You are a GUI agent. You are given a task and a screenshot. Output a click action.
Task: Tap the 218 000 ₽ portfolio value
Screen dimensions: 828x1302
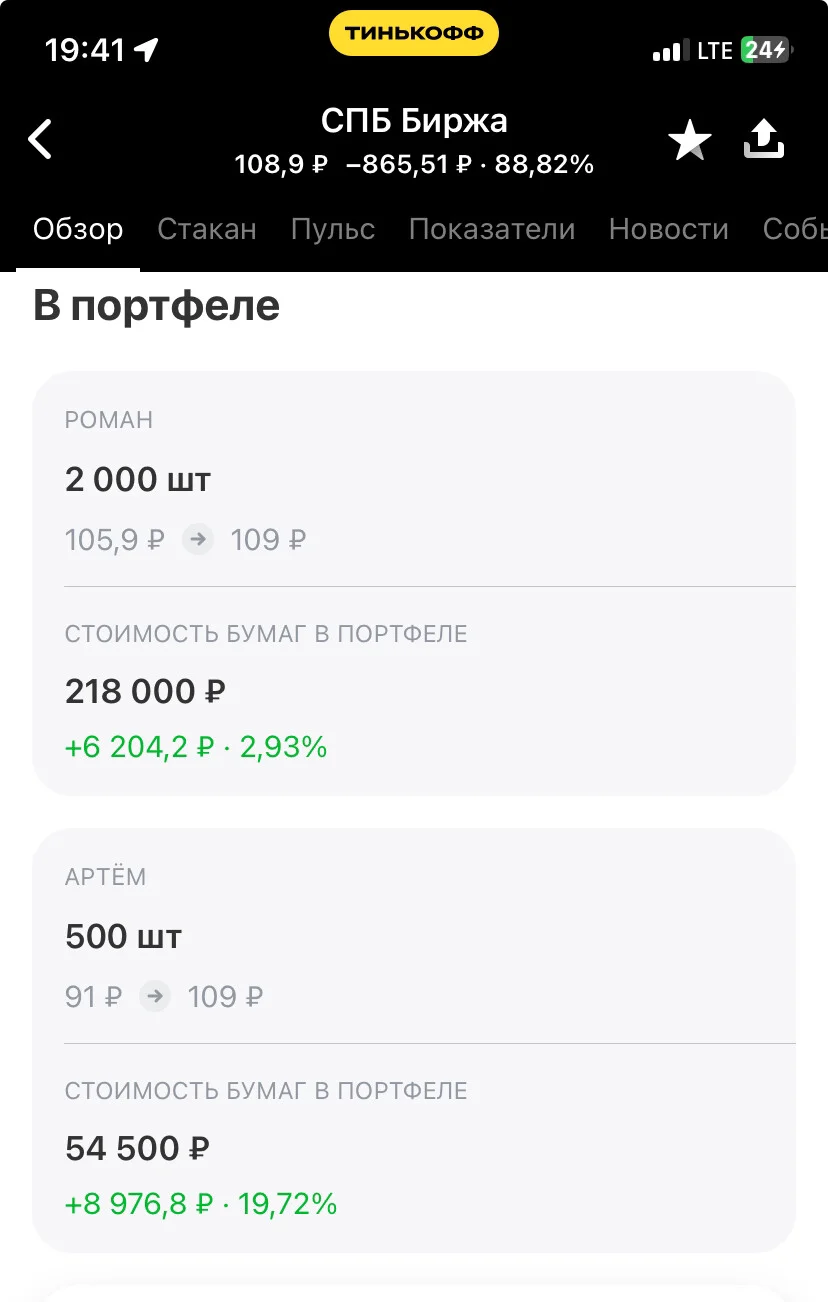point(145,691)
